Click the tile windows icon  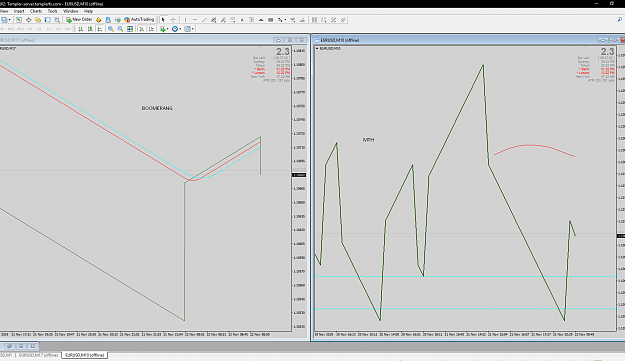(130, 29)
